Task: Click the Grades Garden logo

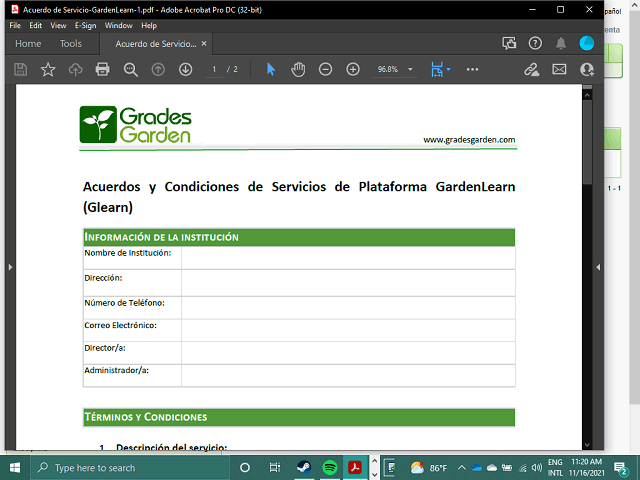Action: pyautogui.click(x=135, y=124)
